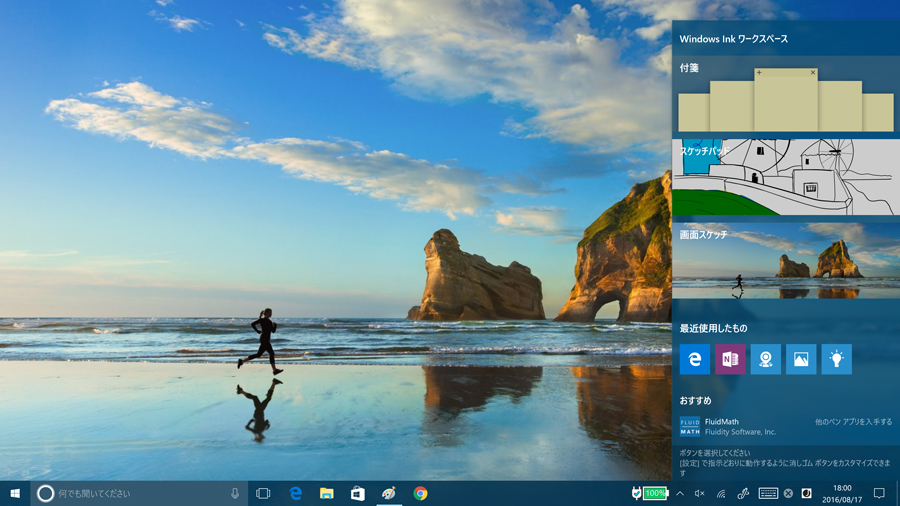Open the light bulb tips app tile
The image size is (900, 506).
click(837, 359)
